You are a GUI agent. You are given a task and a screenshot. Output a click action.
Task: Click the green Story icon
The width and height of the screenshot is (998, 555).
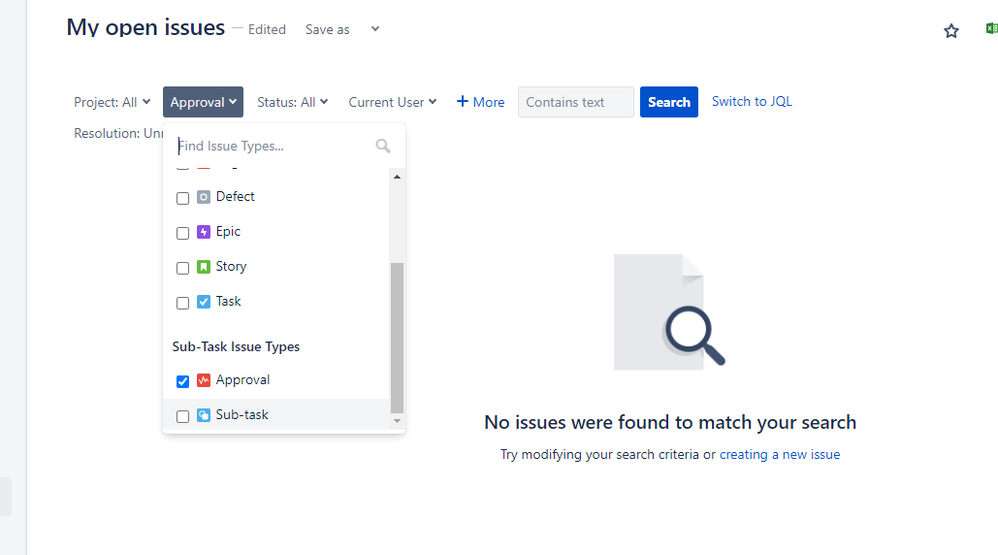point(203,267)
